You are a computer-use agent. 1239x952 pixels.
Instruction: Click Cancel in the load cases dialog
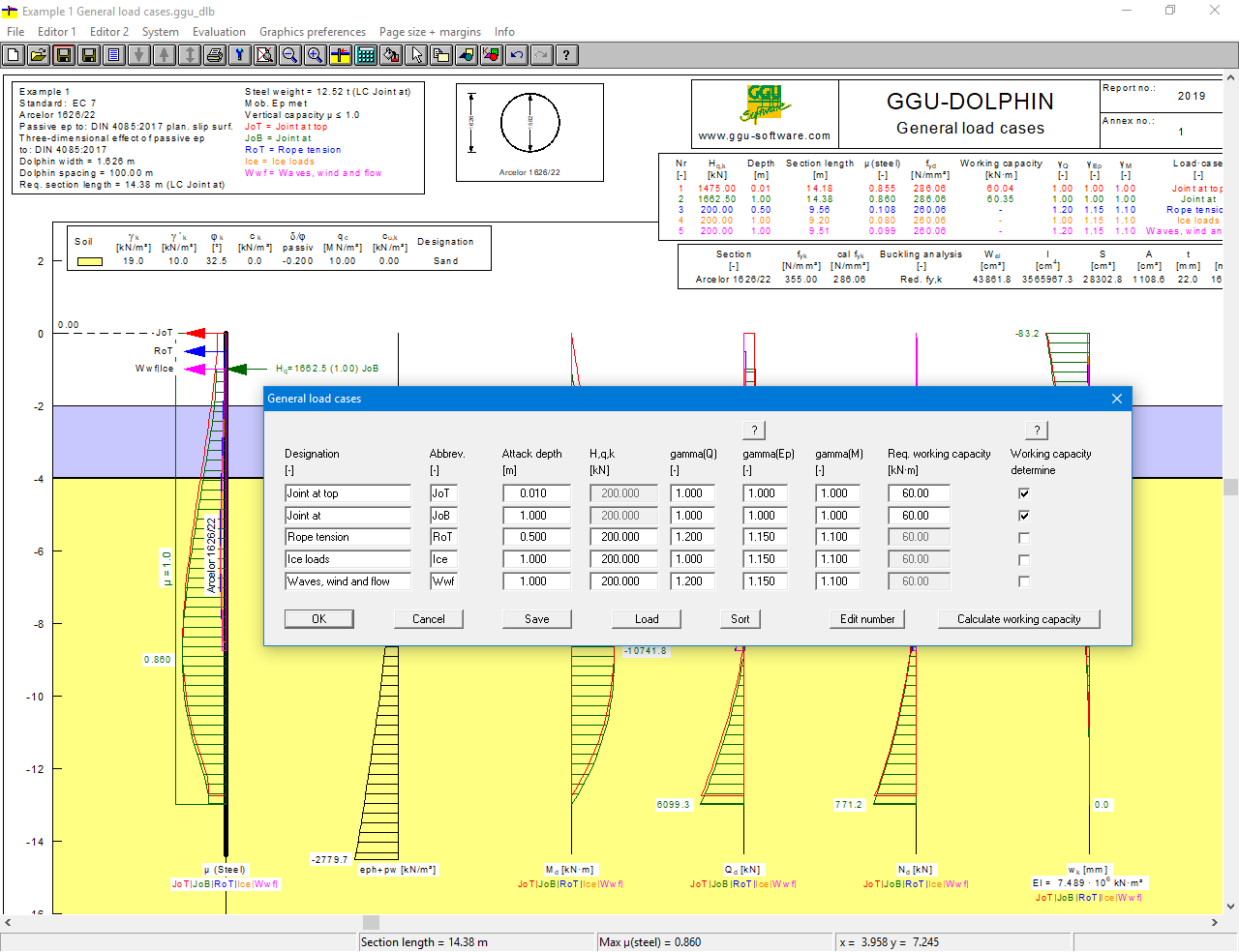[429, 619]
